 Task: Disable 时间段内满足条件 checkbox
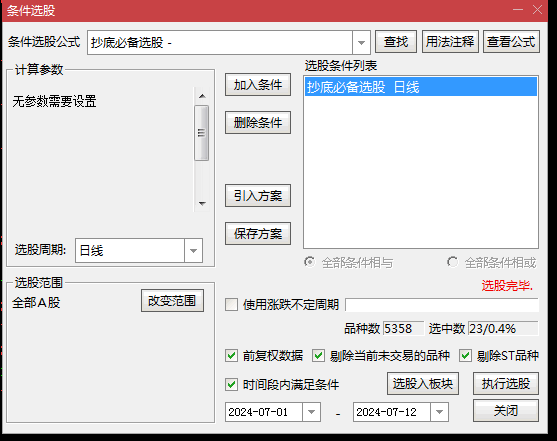point(231,384)
